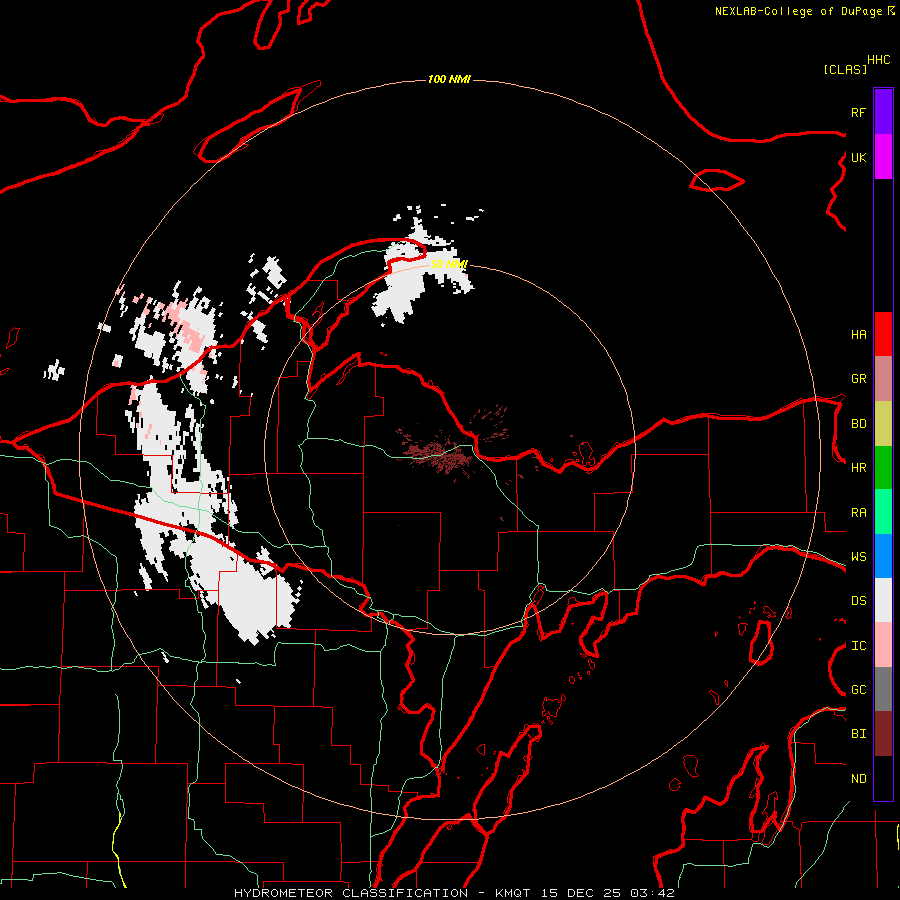Click the HA legend label
This screenshot has width=900, height=900.
pyautogui.click(x=858, y=334)
